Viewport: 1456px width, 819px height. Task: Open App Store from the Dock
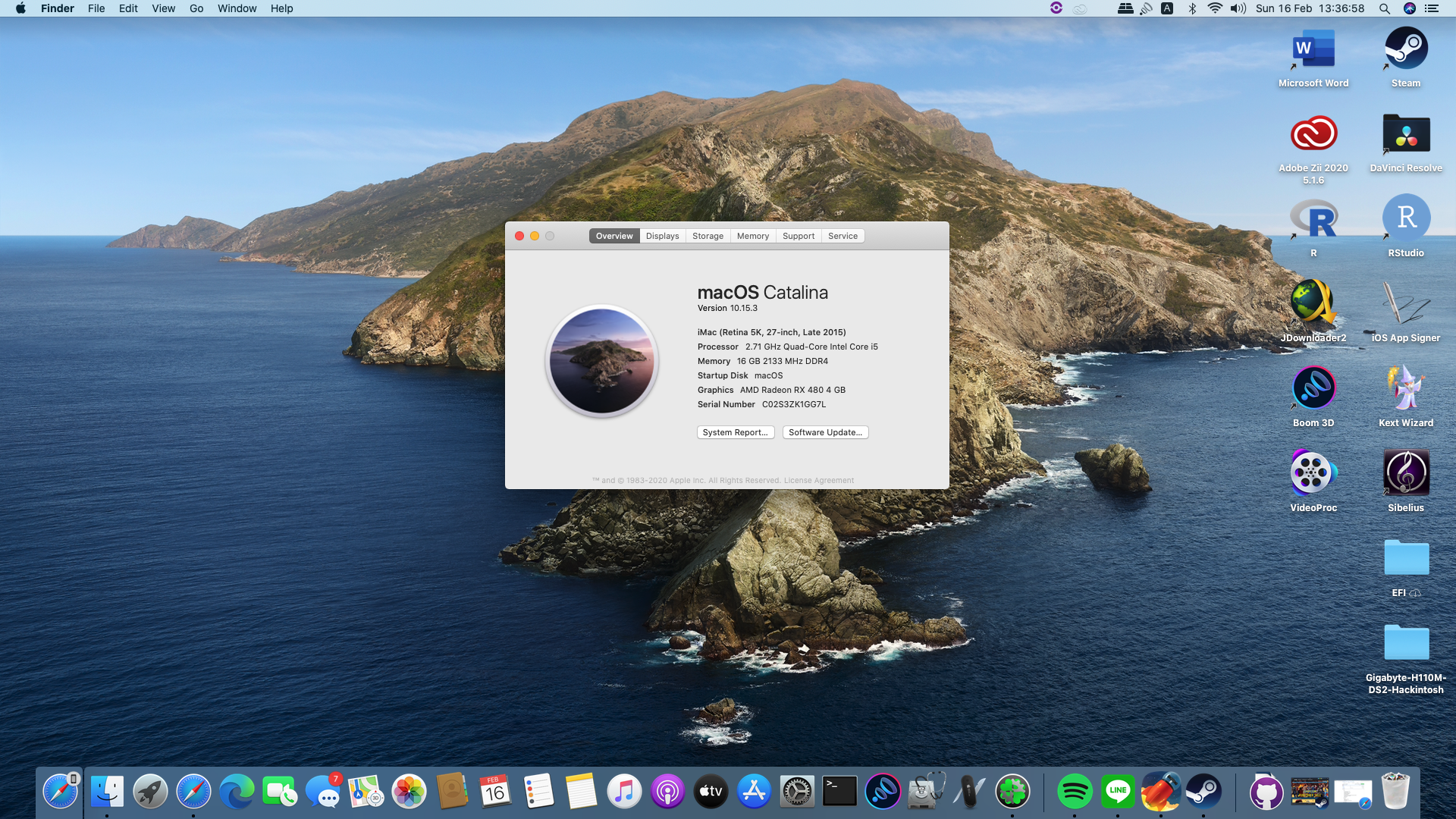[754, 792]
